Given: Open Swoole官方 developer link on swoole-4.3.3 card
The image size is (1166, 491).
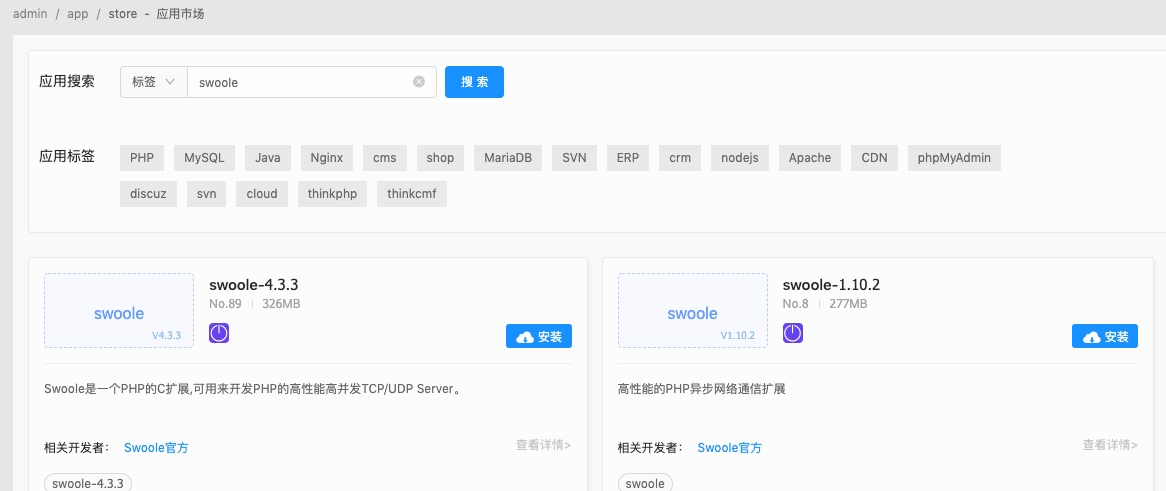Looking at the screenshot, I should click(156, 448).
